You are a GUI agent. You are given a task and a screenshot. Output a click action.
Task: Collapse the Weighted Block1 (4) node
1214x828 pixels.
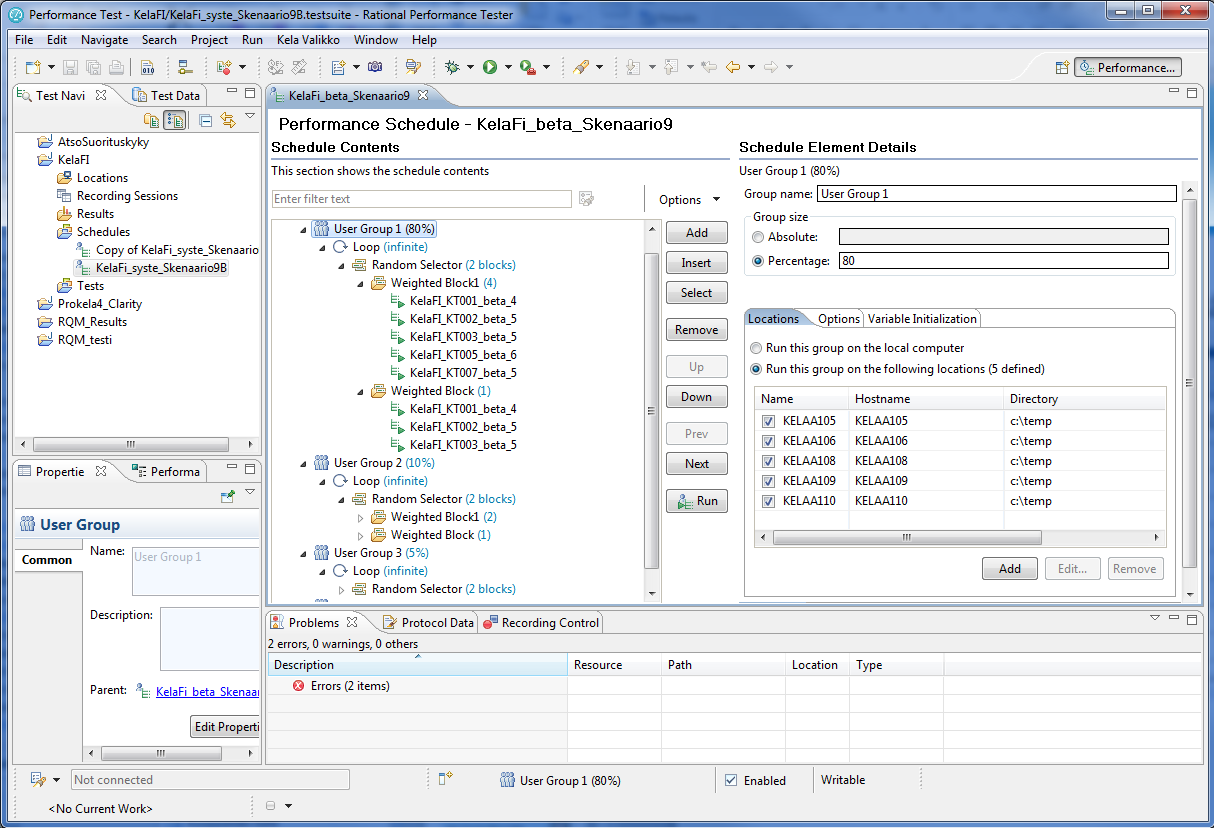pos(362,284)
